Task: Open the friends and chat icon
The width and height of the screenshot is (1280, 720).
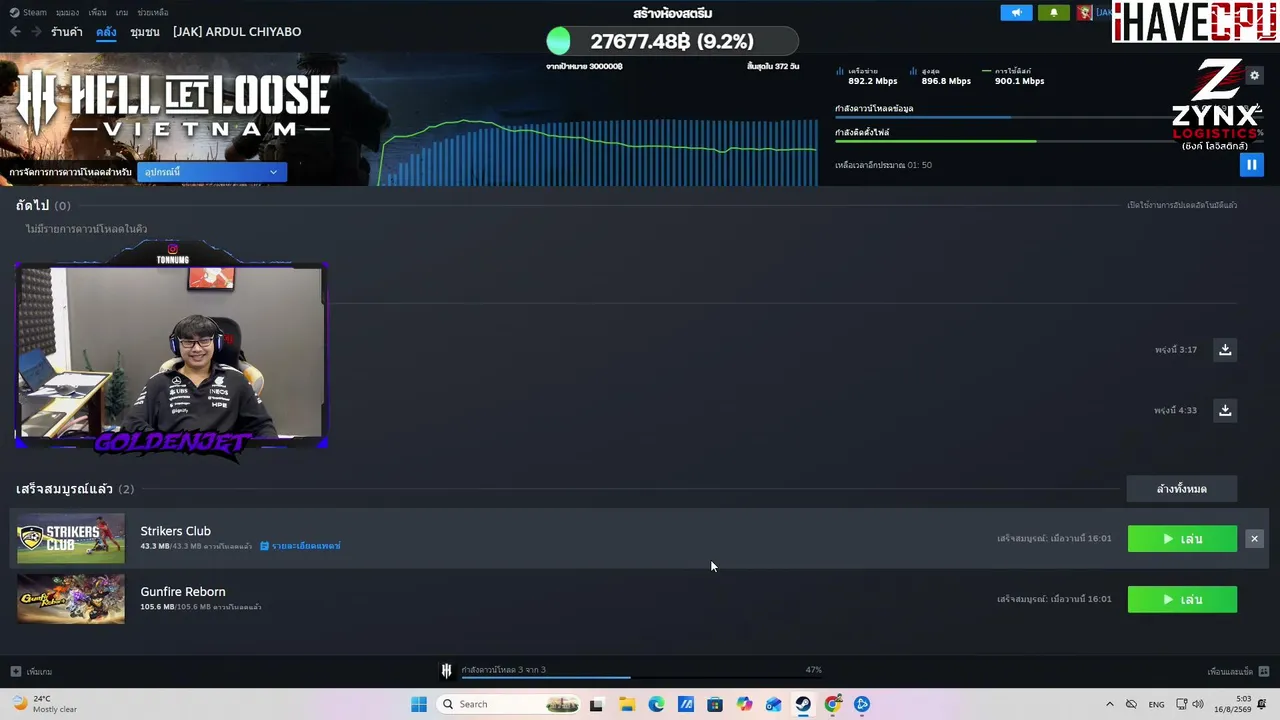Action: 1264,671
